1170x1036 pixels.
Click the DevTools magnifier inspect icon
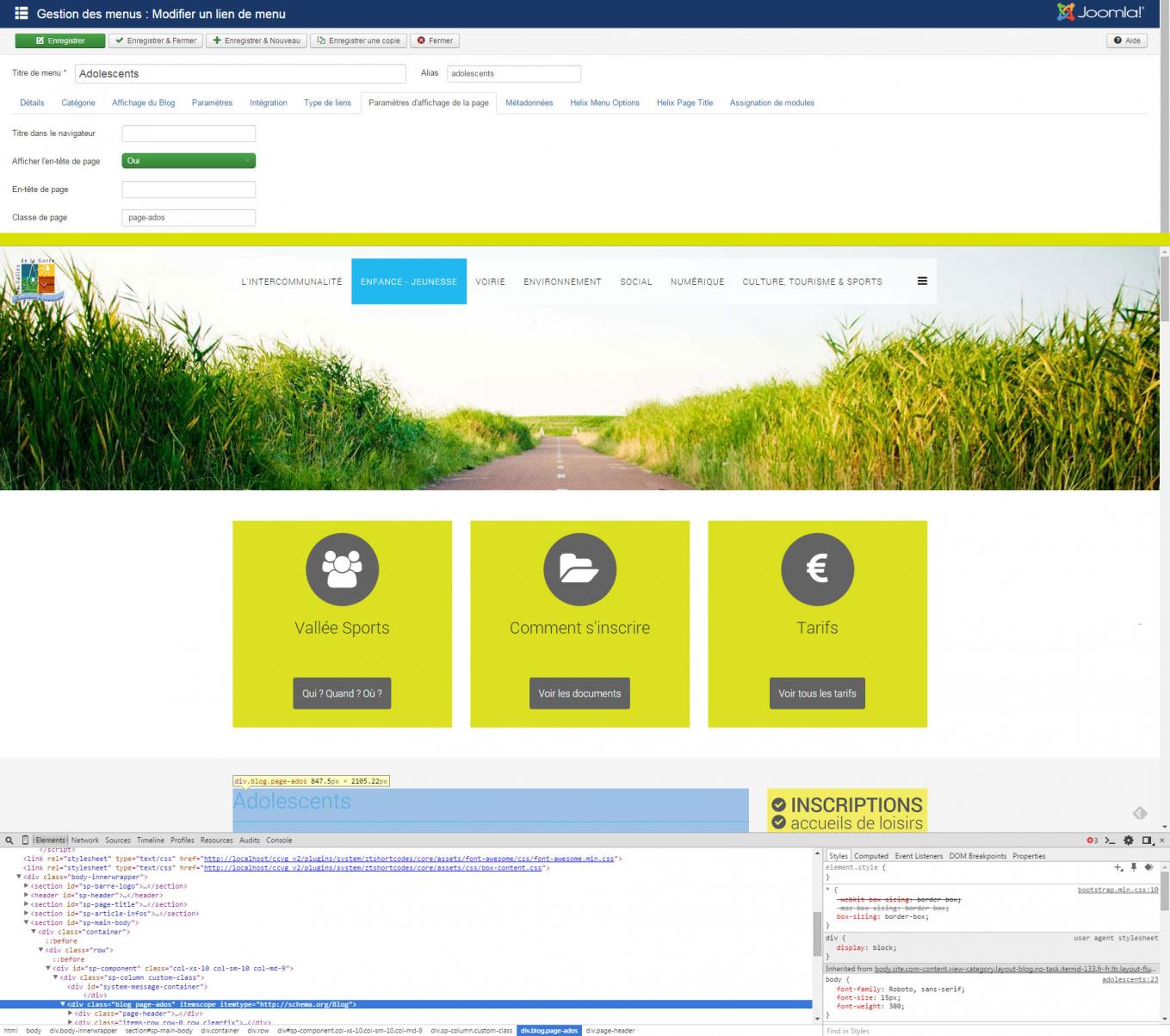[x=9, y=841]
